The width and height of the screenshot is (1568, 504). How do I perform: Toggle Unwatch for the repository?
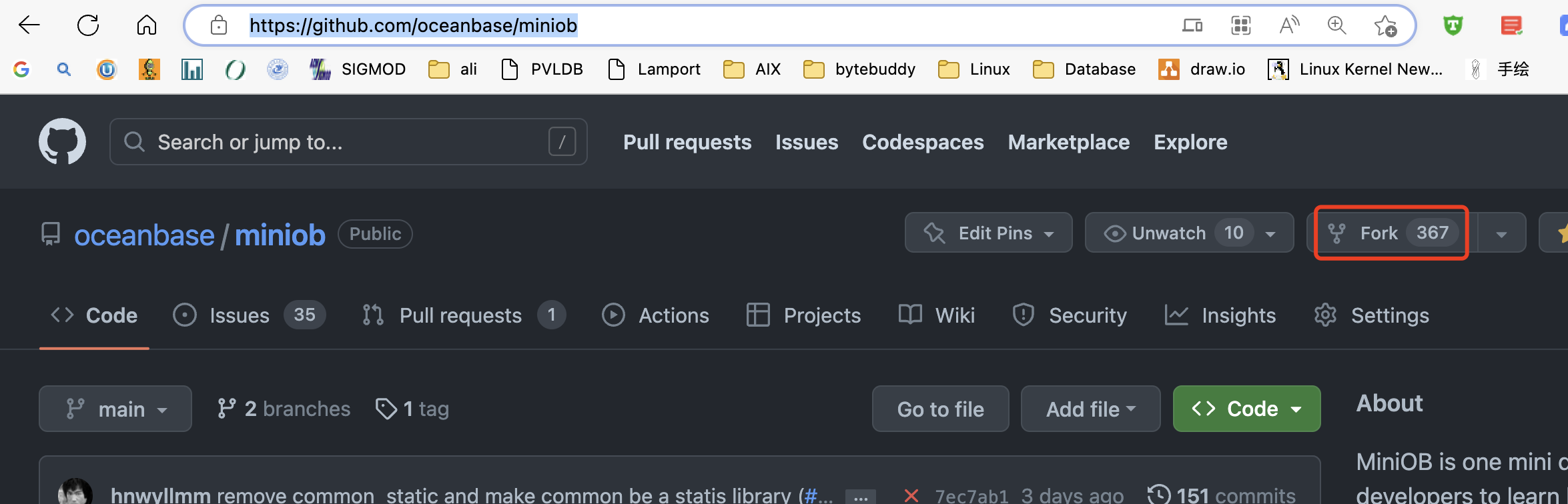click(x=1189, y=233)
